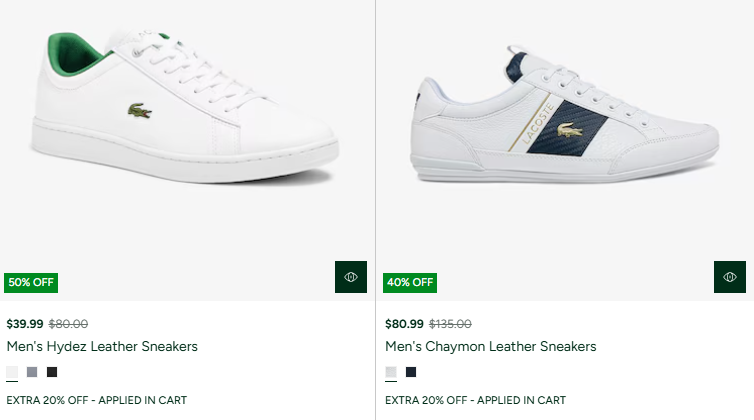This screenshot has width=754, height=420.
Task: Click the 40% OFF badge
Action: (x=410, y=282)
